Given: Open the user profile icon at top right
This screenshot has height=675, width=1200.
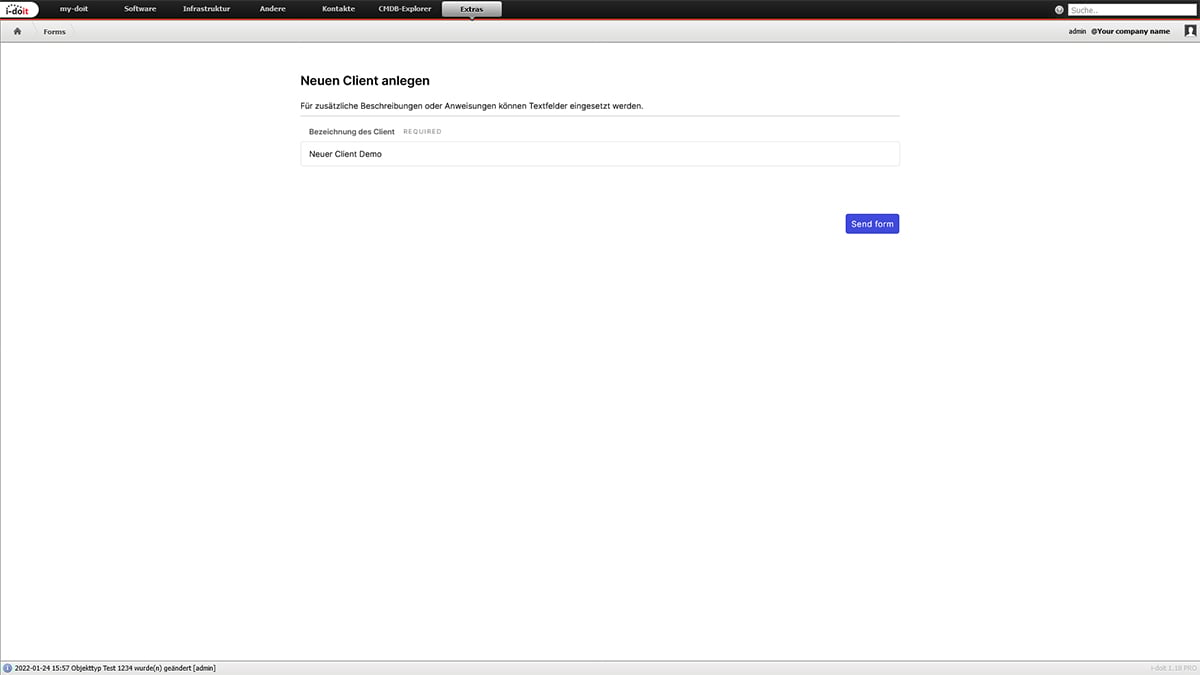Looking at the screenshot, I should (x=1190, y=31).
